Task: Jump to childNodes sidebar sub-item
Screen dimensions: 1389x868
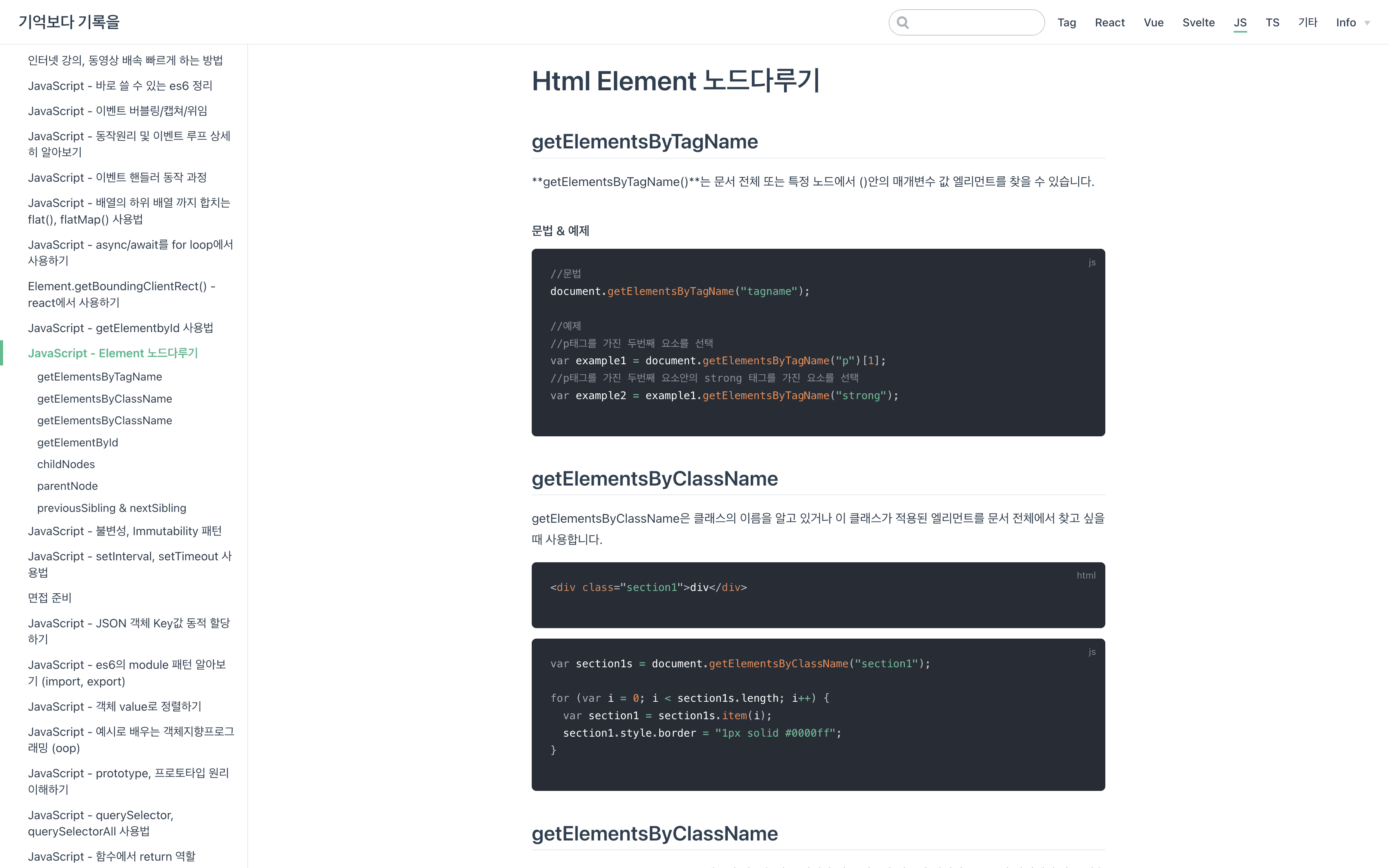Action: [x=66, y=464]
